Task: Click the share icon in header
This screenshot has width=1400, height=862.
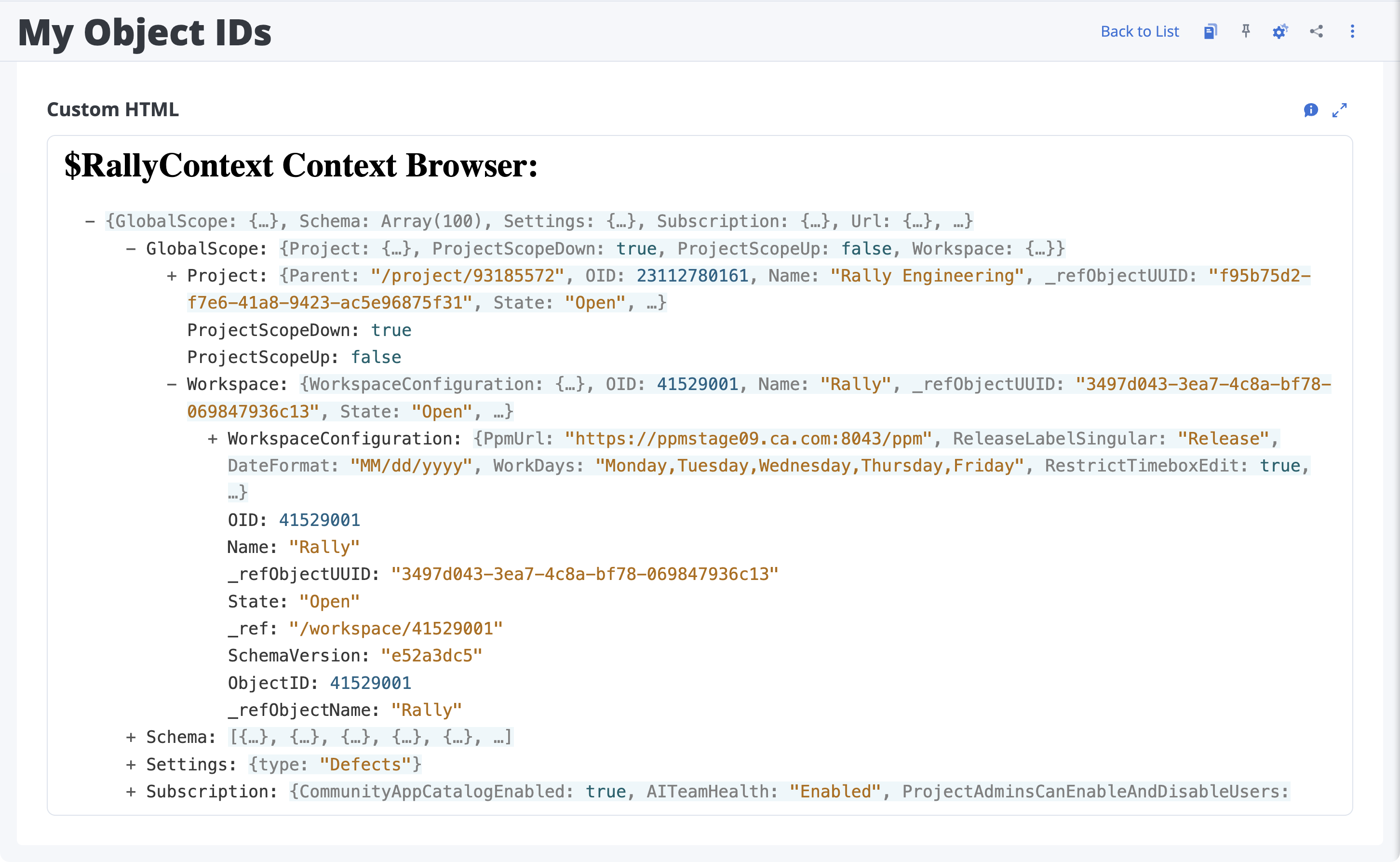Action: [1316, 31]
